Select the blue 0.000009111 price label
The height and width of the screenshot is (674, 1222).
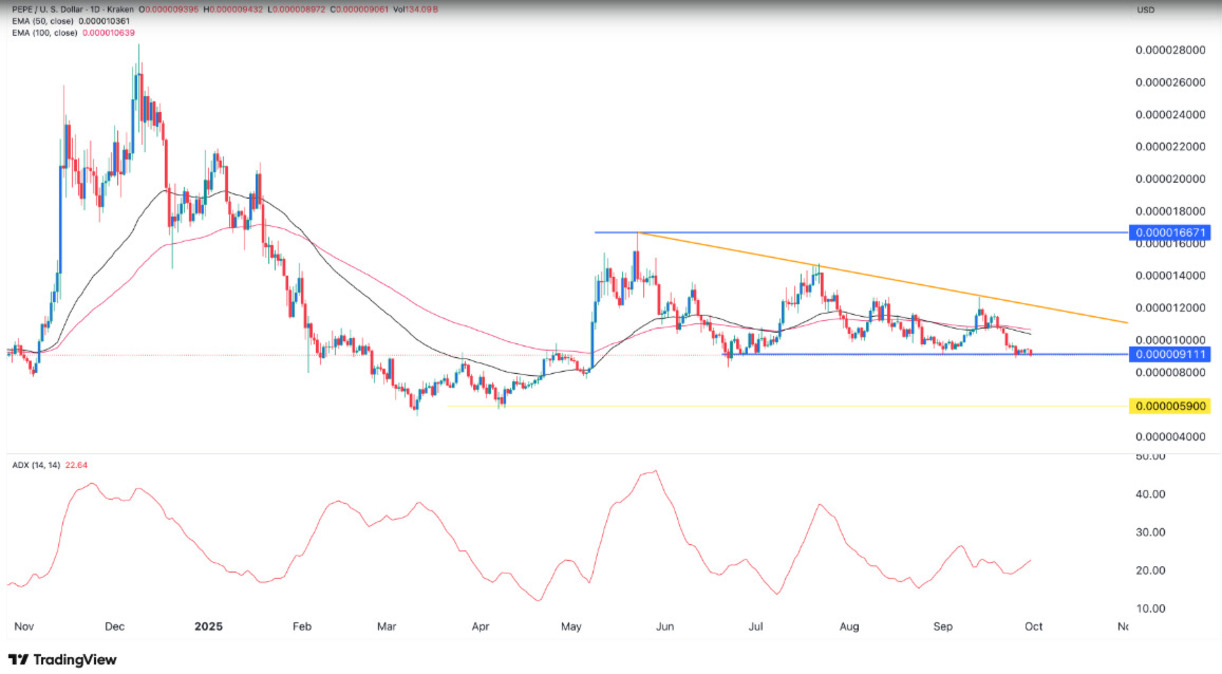(1171, 354)
